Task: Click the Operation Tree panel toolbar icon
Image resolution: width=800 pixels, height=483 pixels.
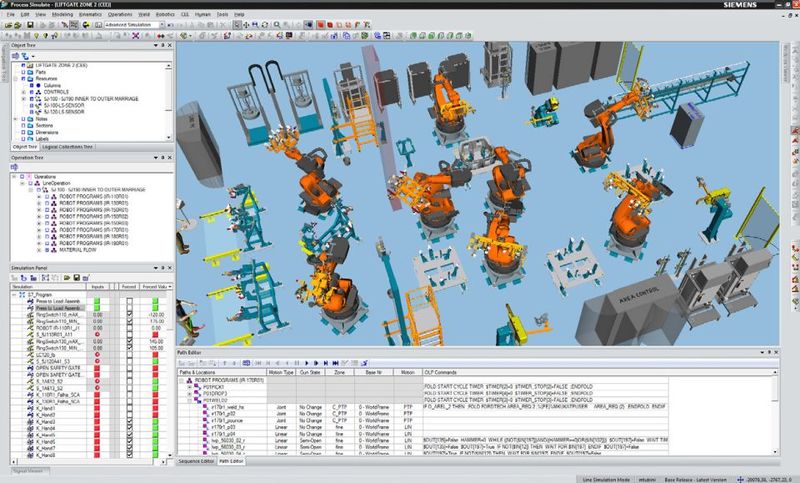Action: 14,167
